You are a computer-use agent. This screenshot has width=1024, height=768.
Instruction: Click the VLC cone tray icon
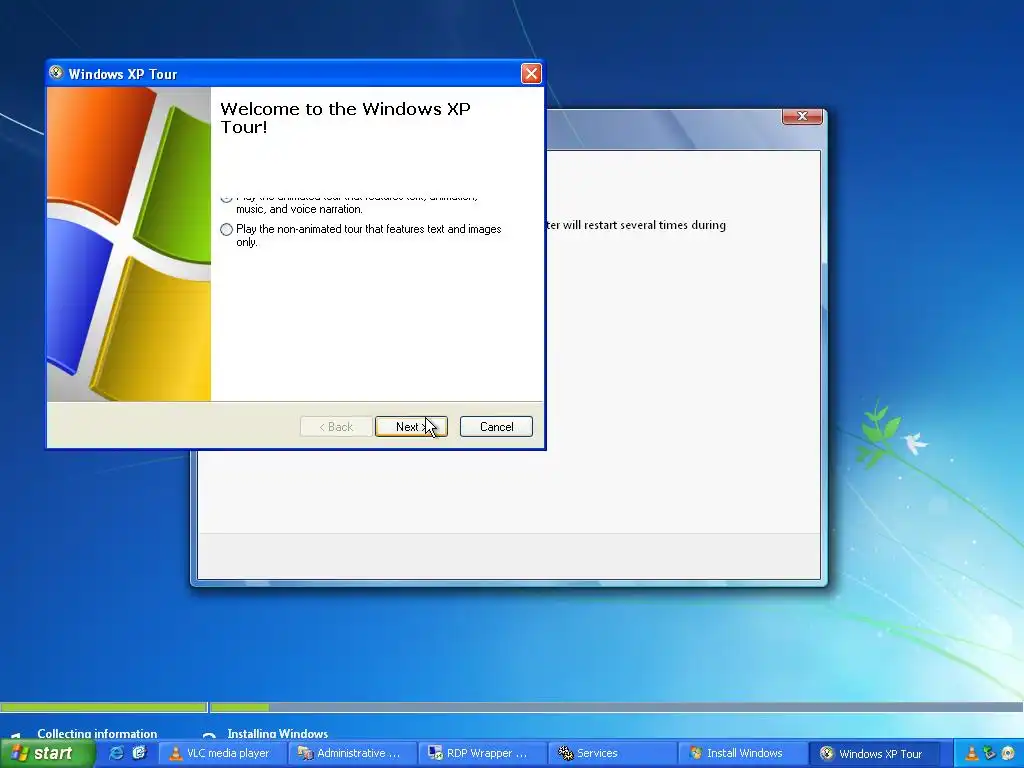(x=972, y=753)
